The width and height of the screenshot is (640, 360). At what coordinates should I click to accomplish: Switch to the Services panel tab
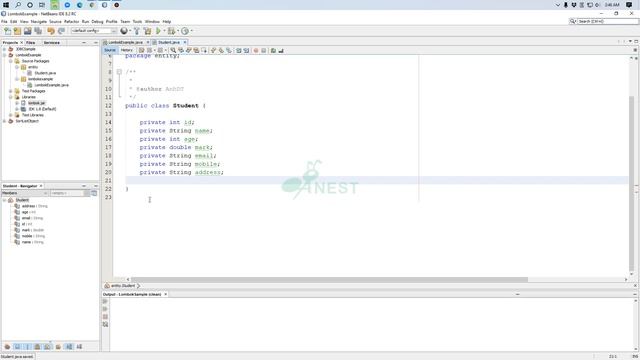tap(52, 42)
